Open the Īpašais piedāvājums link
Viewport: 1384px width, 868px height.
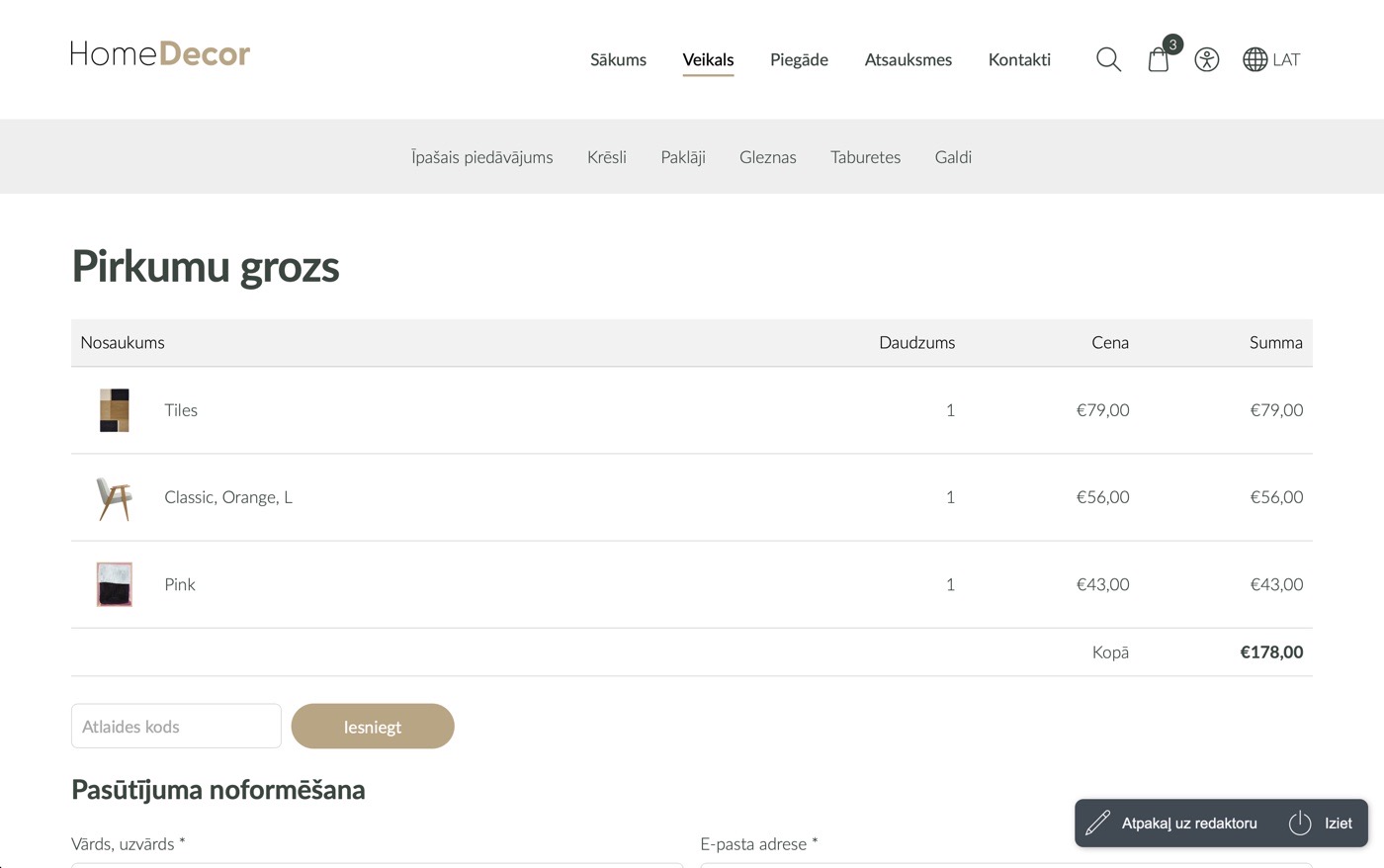coord(481,157)
